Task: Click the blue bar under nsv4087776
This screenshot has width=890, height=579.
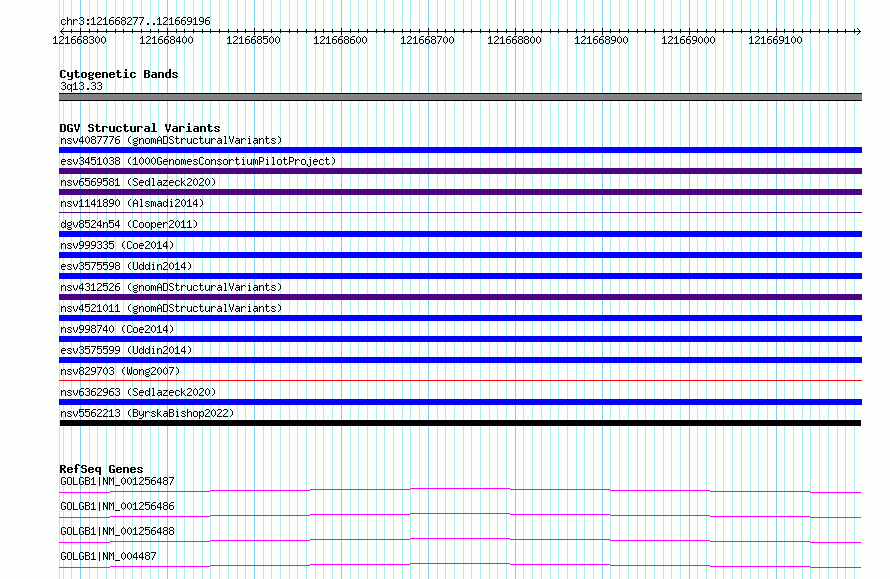Action: (460, 150)
